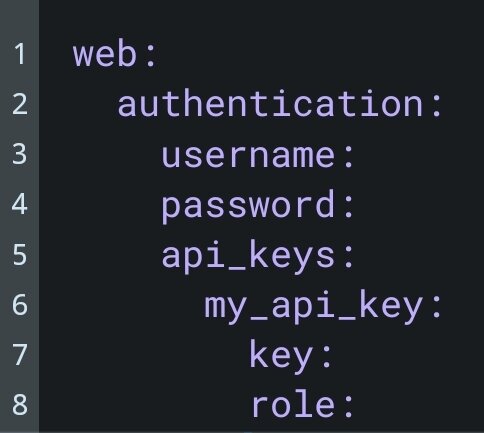Image resolution: width=484 pixels, height=433 pixels.
Task: Place cursor on api_keys key
Action: point(248,257)
